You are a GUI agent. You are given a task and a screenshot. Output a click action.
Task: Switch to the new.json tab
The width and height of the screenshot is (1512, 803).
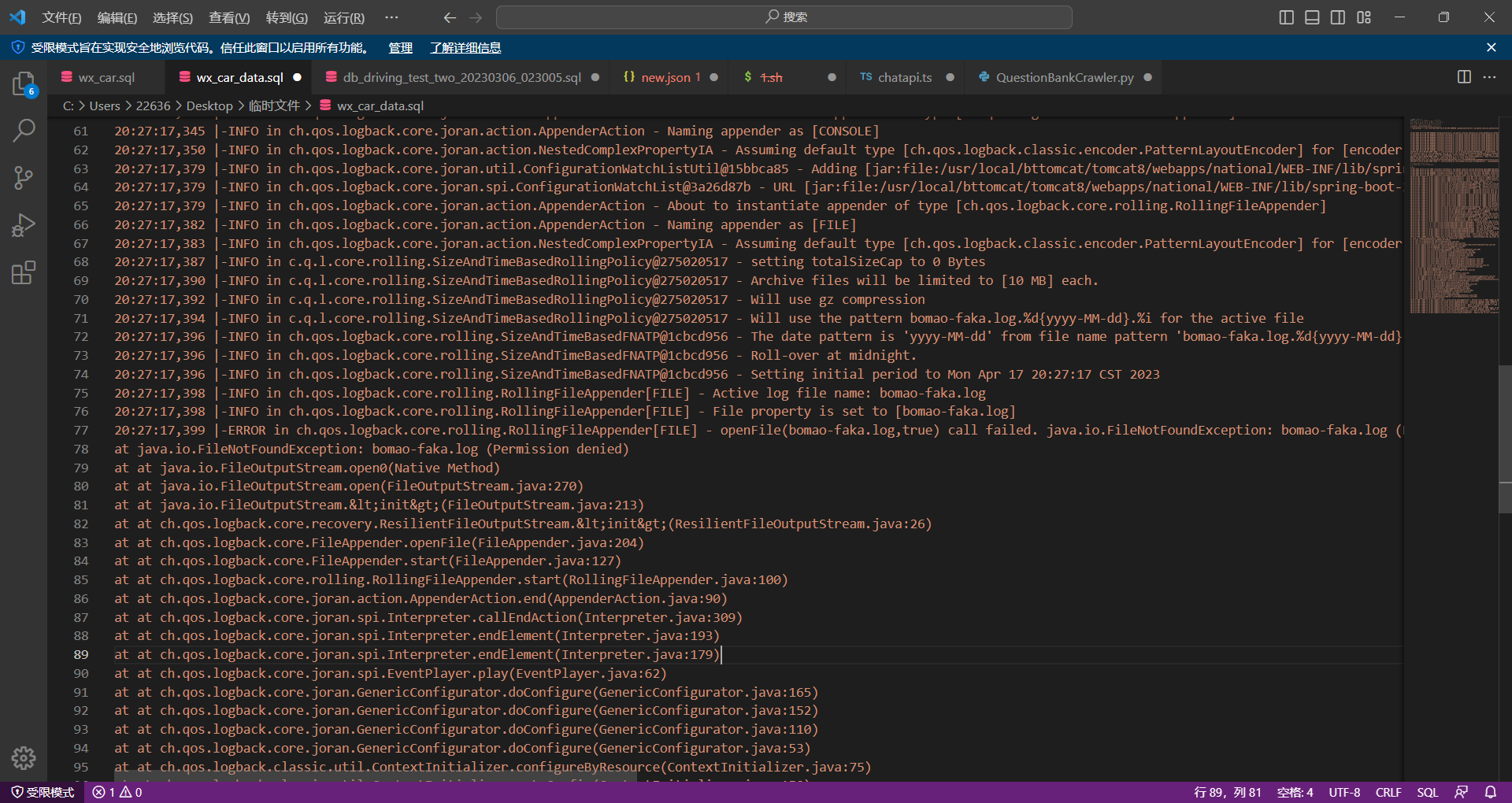pos(665,77)
